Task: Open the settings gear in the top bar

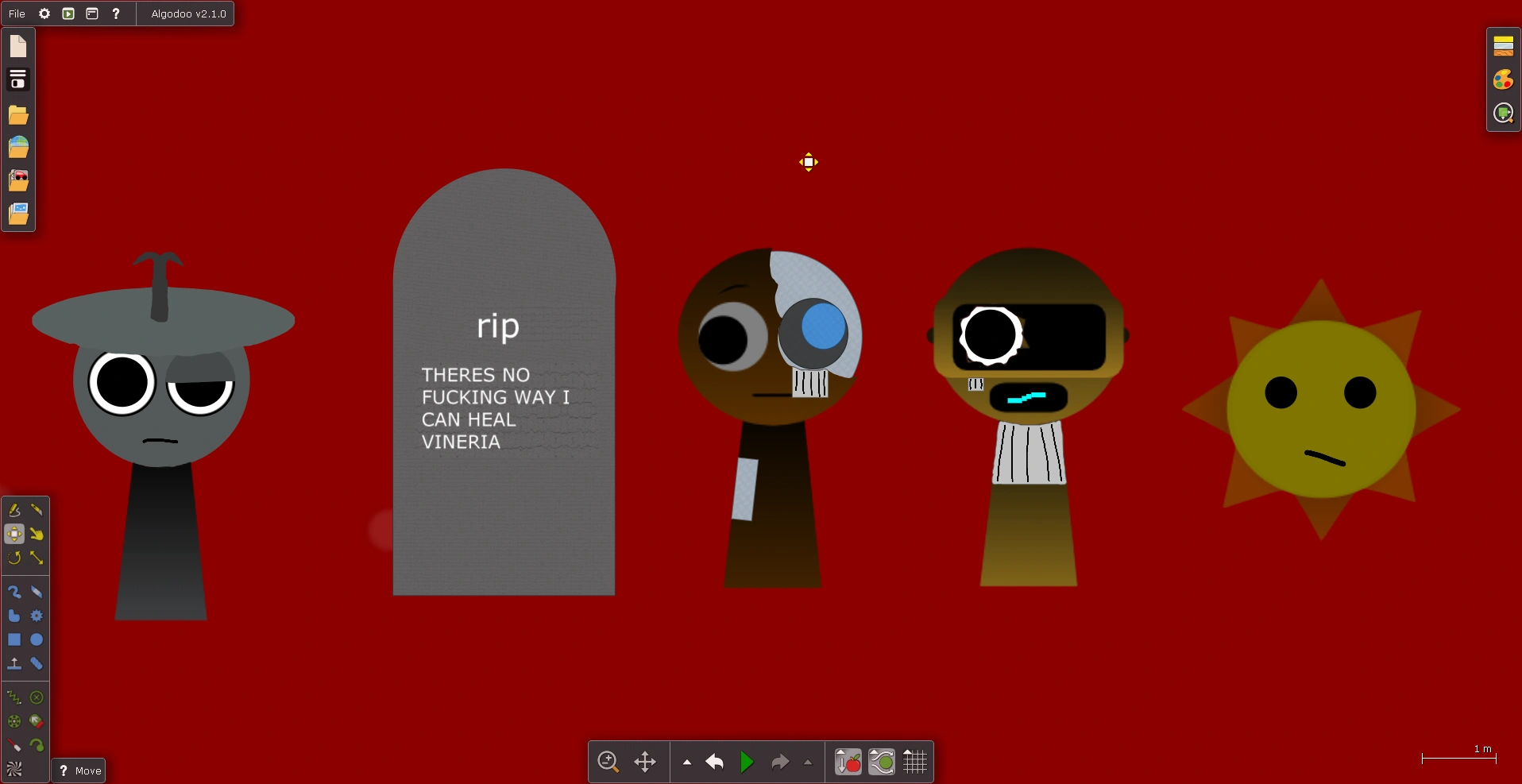Action: [44, 14]
